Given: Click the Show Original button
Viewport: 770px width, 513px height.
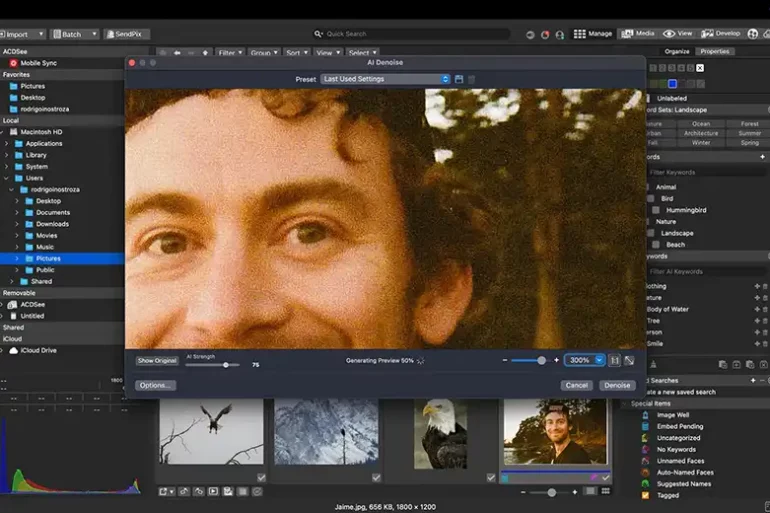Looking at the screenshot, I should [157, 360].
